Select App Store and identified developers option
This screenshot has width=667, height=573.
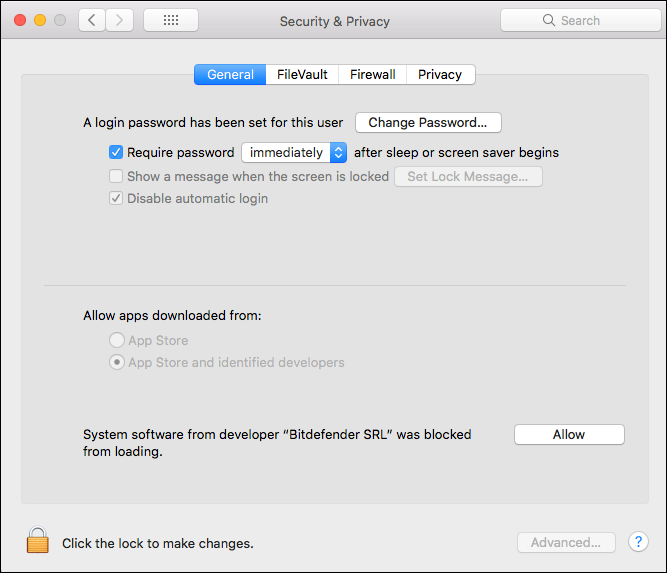pyautogui.click(x=117, y=362)
